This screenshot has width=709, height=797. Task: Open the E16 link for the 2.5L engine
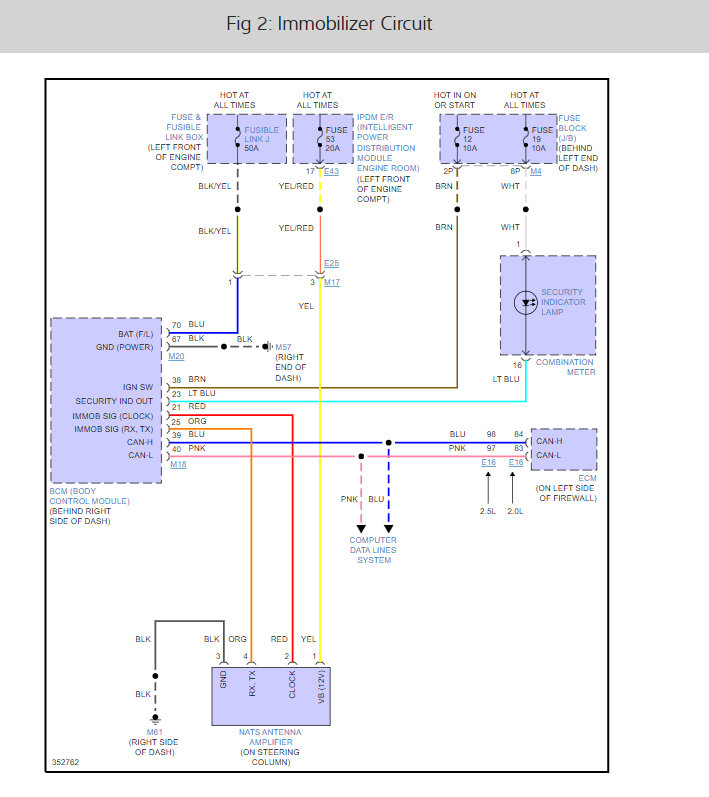point(488,462)
